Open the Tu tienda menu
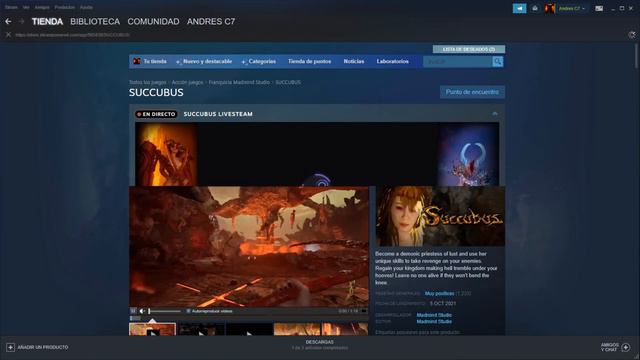This screenshot has width=640, height=360. [155, 61]
